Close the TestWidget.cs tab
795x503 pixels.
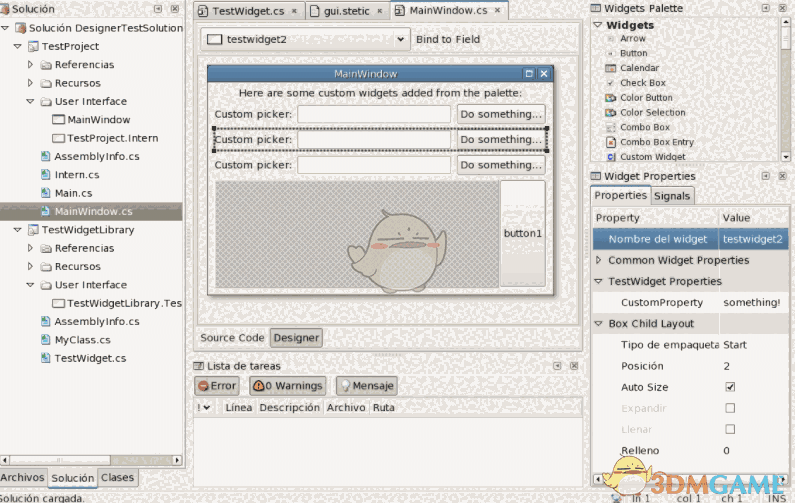click(294, 11)
